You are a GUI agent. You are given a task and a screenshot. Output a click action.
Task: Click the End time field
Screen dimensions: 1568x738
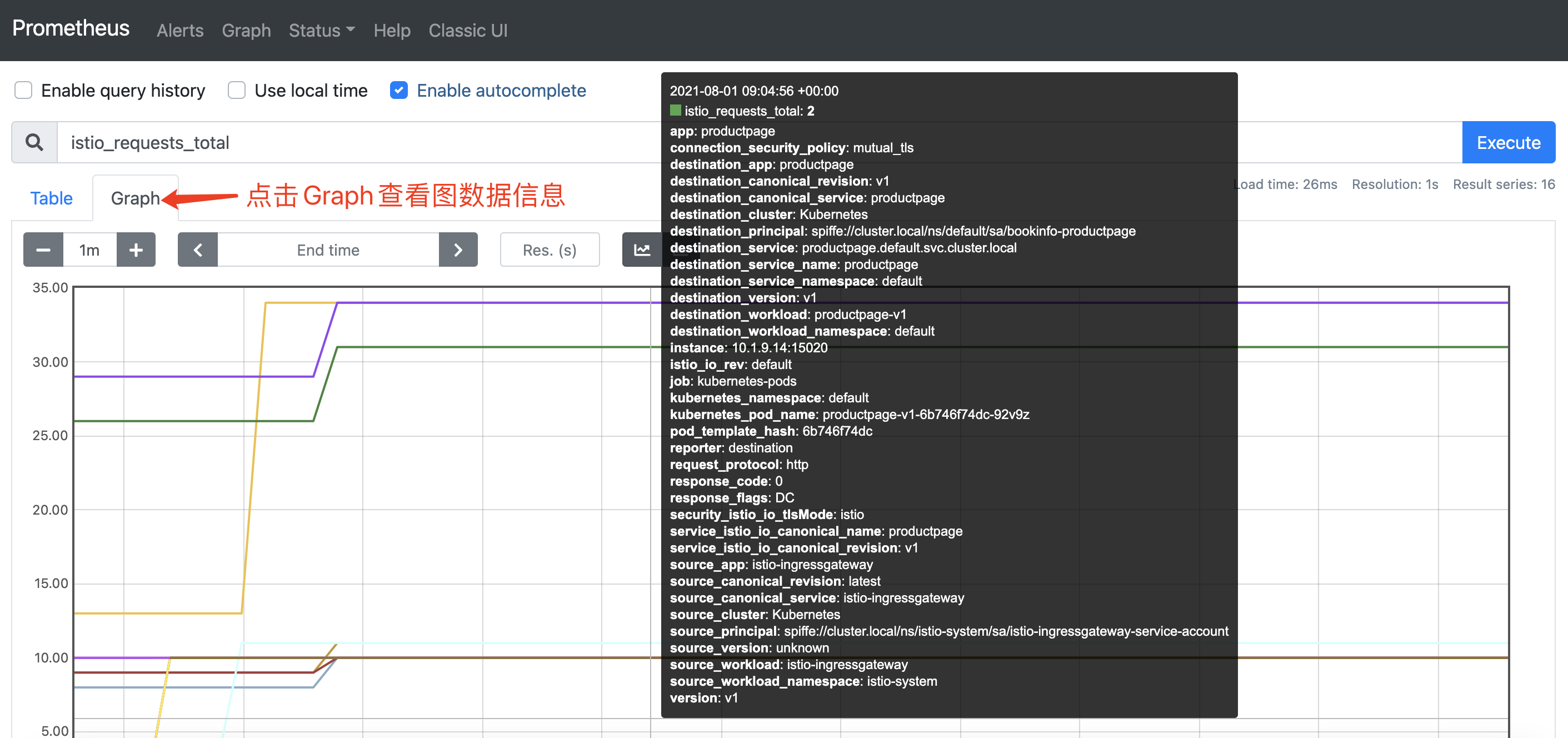point(328,250)
